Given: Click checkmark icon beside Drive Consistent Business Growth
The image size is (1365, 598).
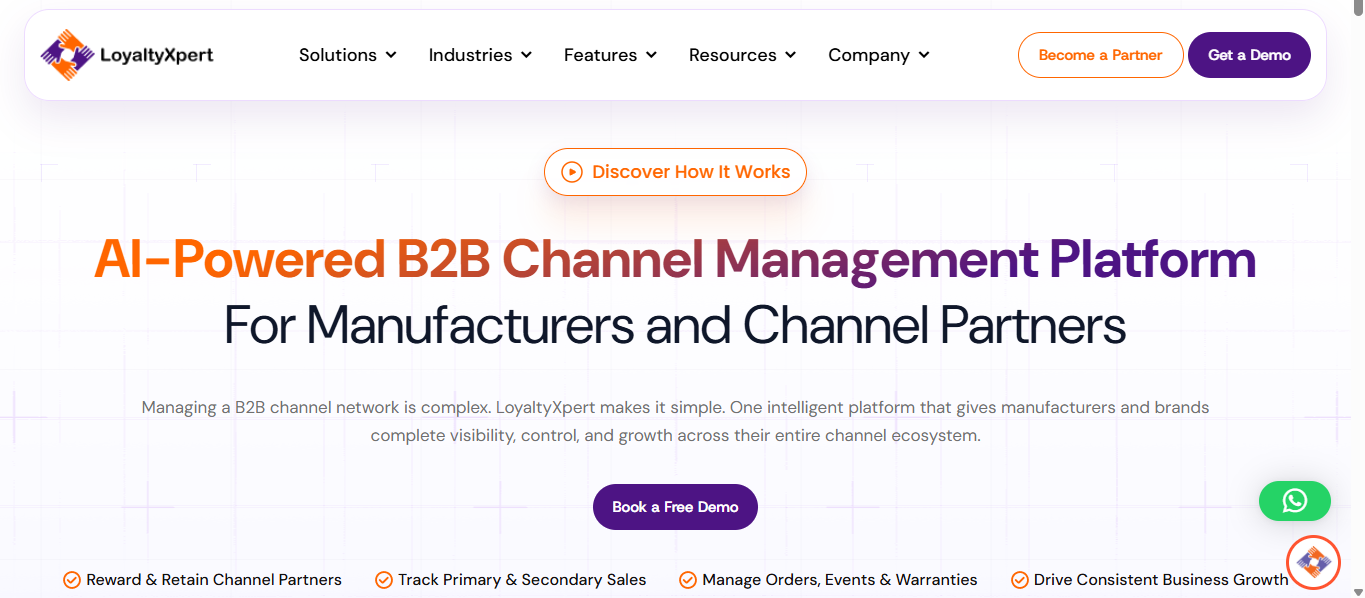Looking at the screenshot, I should coord(1020,580).
